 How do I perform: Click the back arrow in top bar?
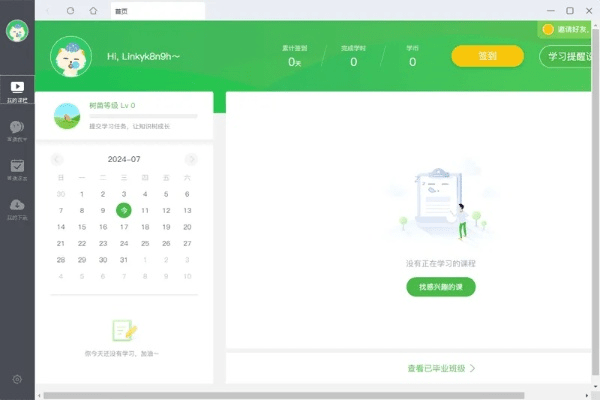pyautogui.click(x=49, y=10)
